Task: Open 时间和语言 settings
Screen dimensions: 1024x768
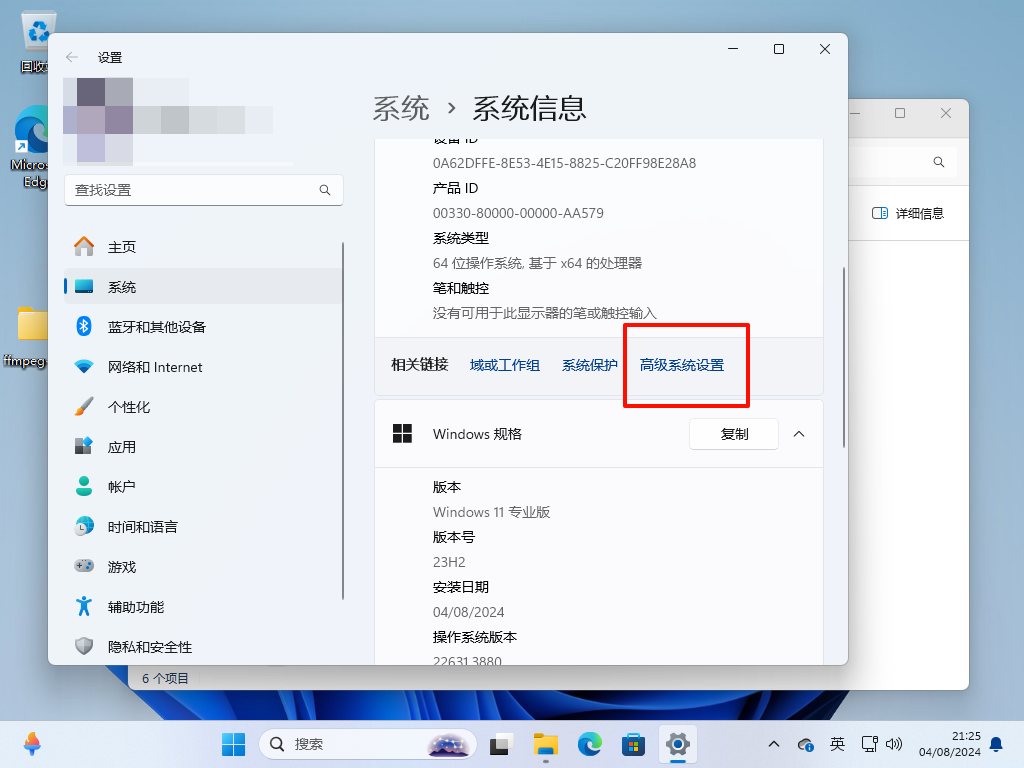Action: click(203, 527)
